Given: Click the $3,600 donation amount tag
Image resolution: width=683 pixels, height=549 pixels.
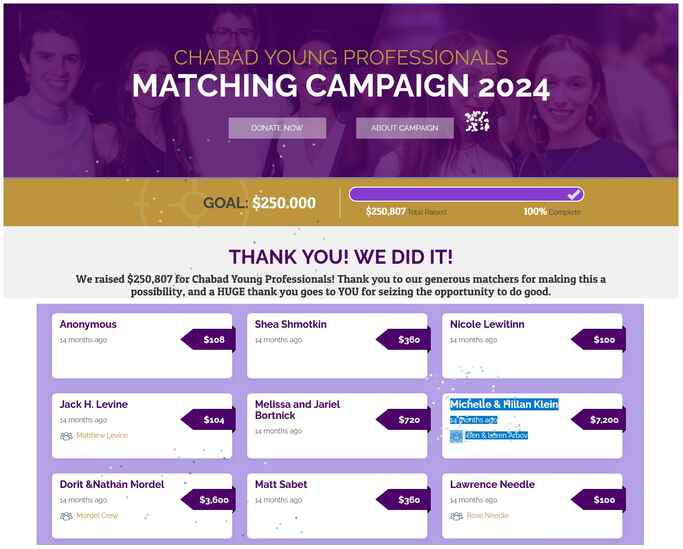Looking at the screenshot, I should 212,500.
